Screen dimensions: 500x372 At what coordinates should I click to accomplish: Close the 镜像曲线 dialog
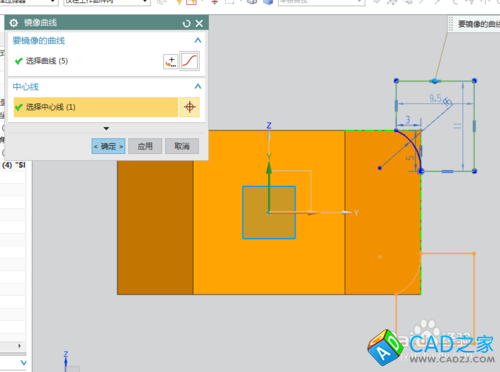pos(199,23)
